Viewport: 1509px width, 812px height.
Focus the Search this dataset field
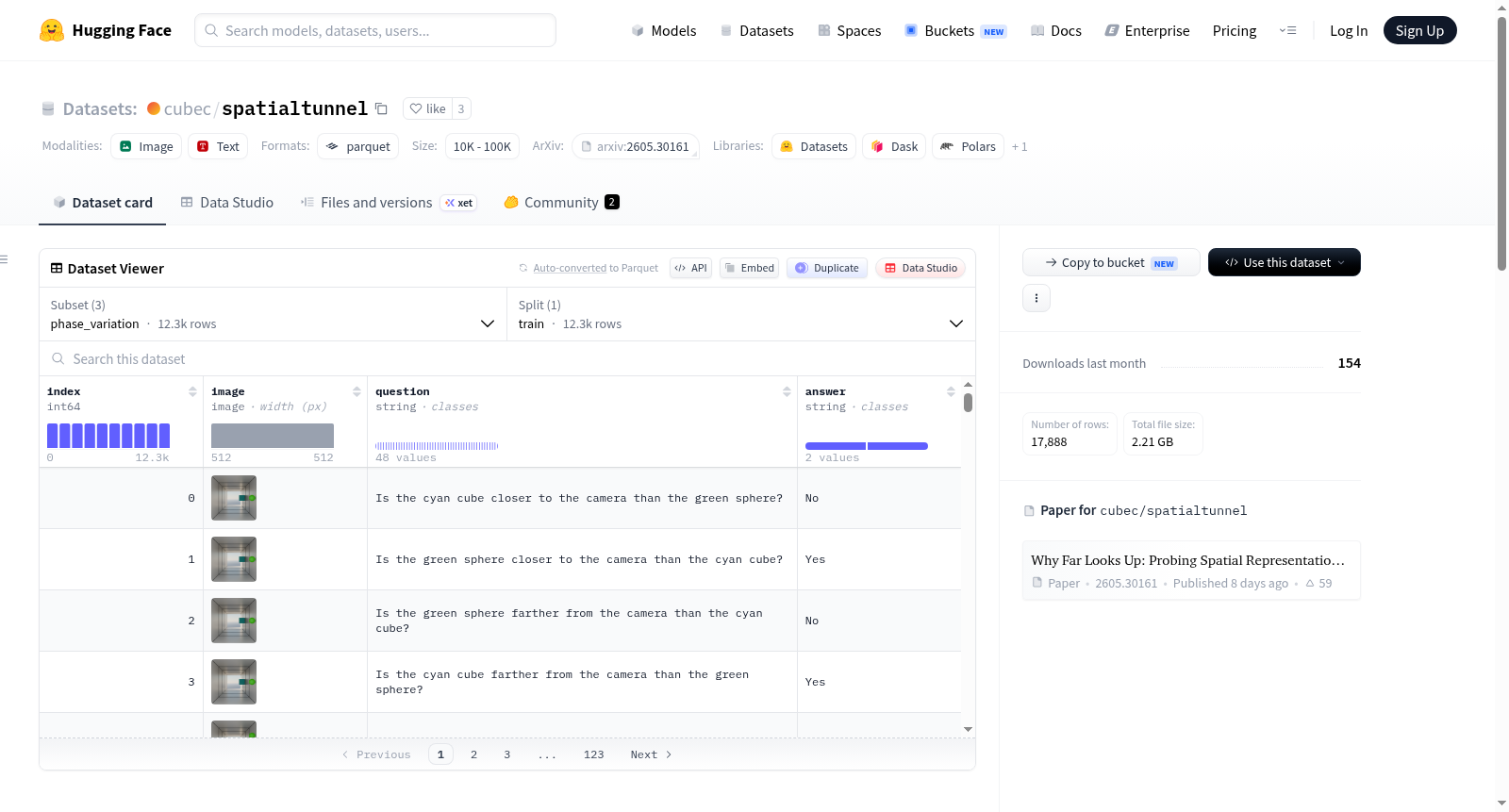(x=507, y=358)
